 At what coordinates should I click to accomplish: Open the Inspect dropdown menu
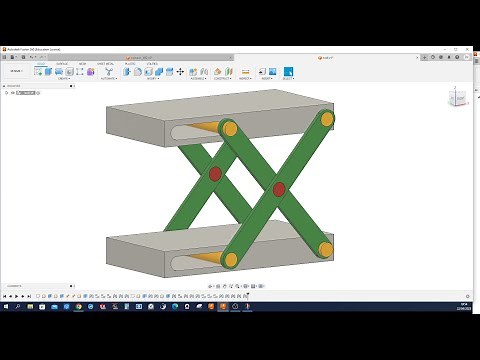click(x=246, y=79)
